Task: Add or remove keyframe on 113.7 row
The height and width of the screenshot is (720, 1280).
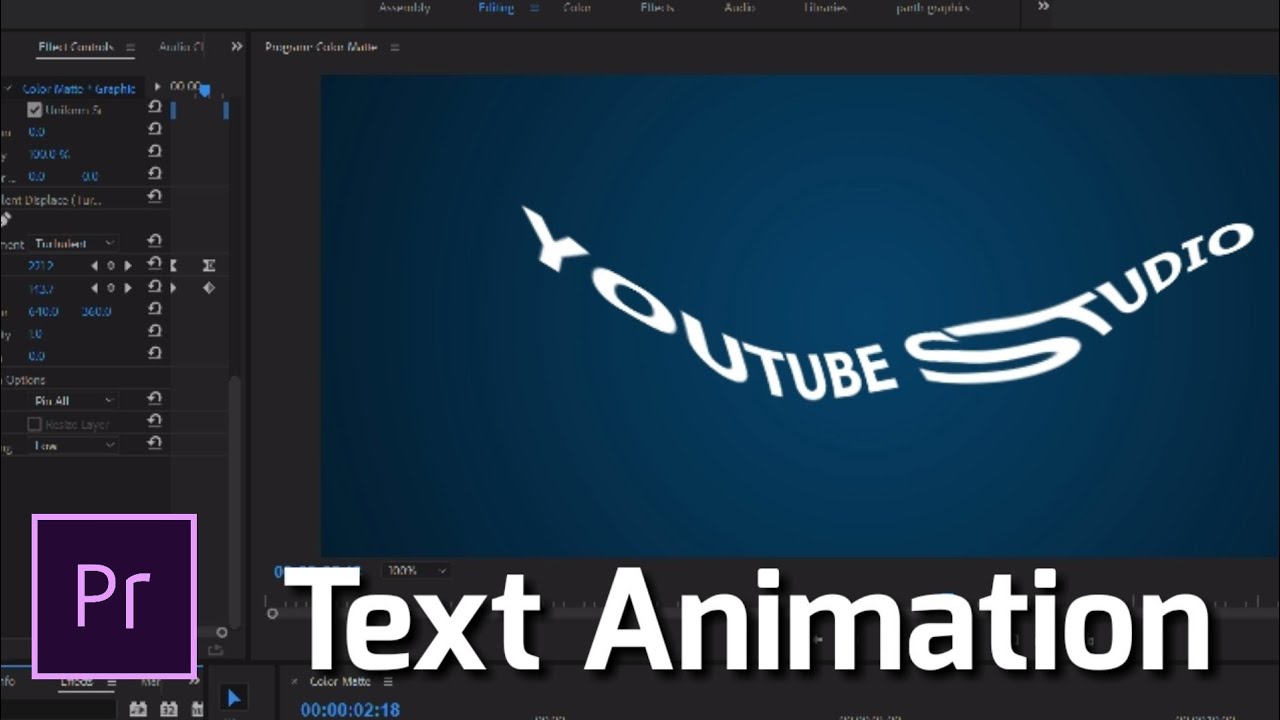Action: click(x=111, y=288)
